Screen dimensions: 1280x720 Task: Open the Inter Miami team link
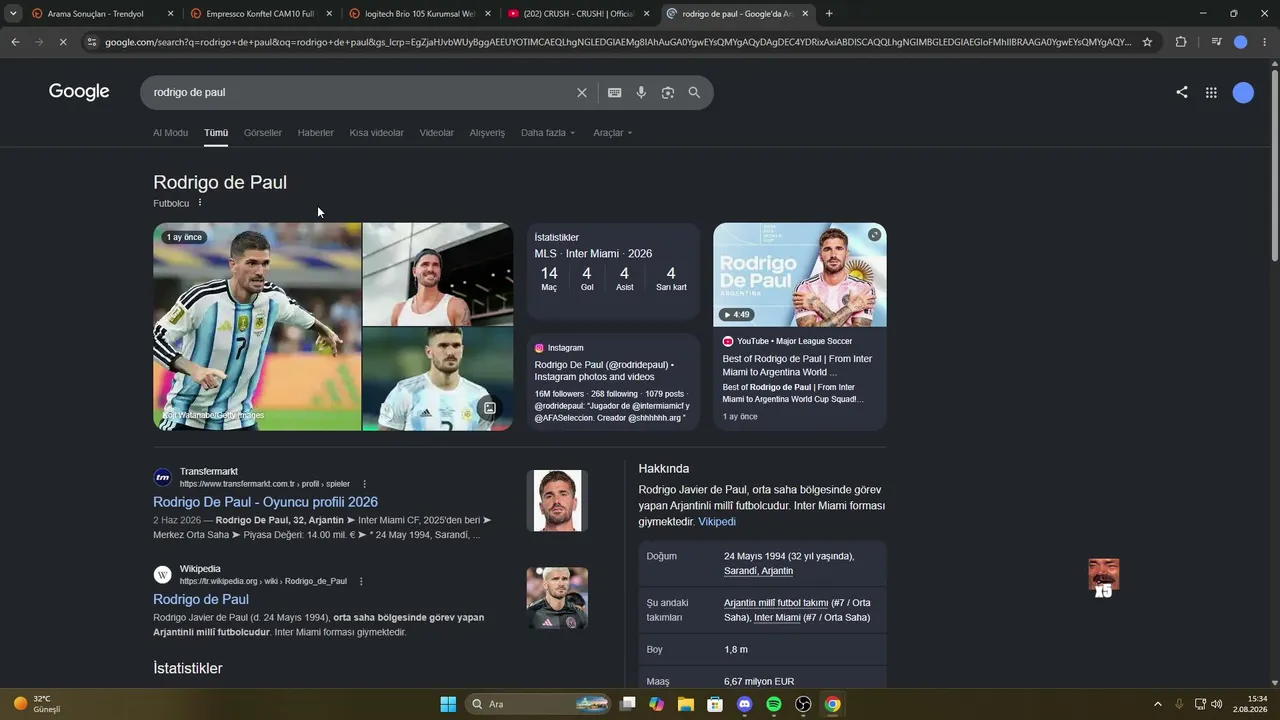tap(777, 618)
